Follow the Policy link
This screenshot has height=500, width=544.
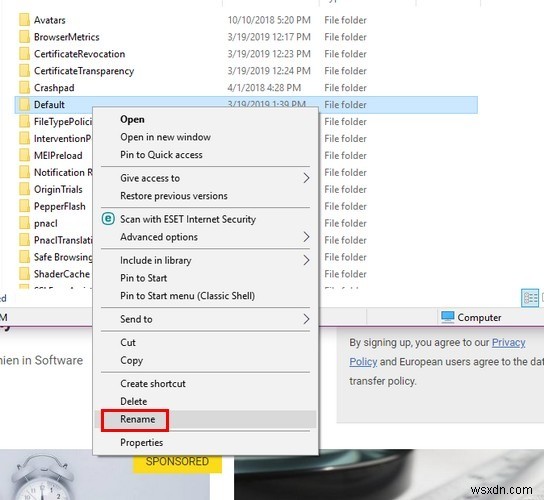click(363, 362)
